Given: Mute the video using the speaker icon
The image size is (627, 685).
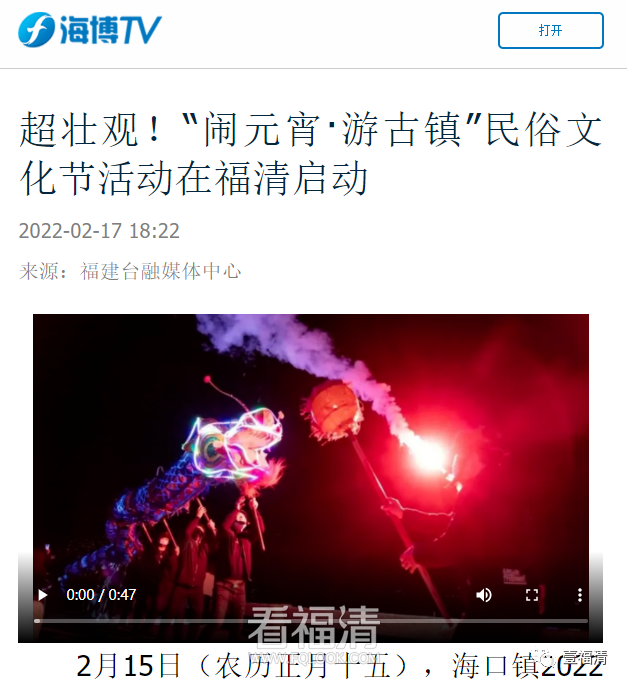Looking at the screenshot, I should [x=483, y=595].
